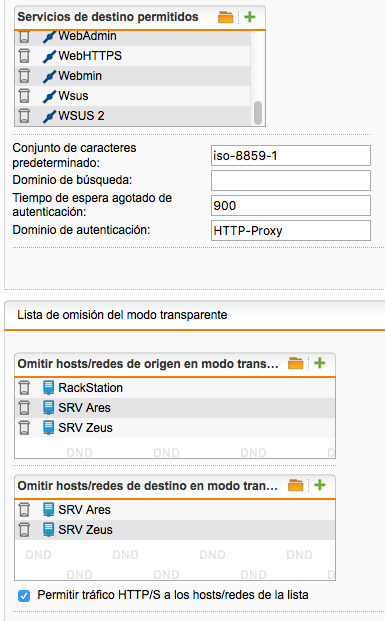Open folder icon for destination hosts skip list
The height and width of the screenshot is (621, 385).
(x=295, y=485)
